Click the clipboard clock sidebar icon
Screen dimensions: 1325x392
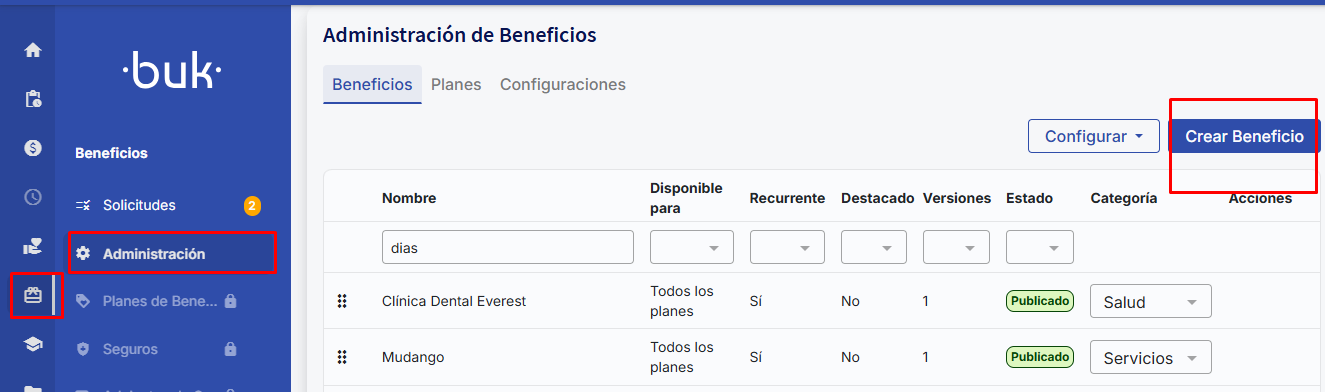[33, 99]
